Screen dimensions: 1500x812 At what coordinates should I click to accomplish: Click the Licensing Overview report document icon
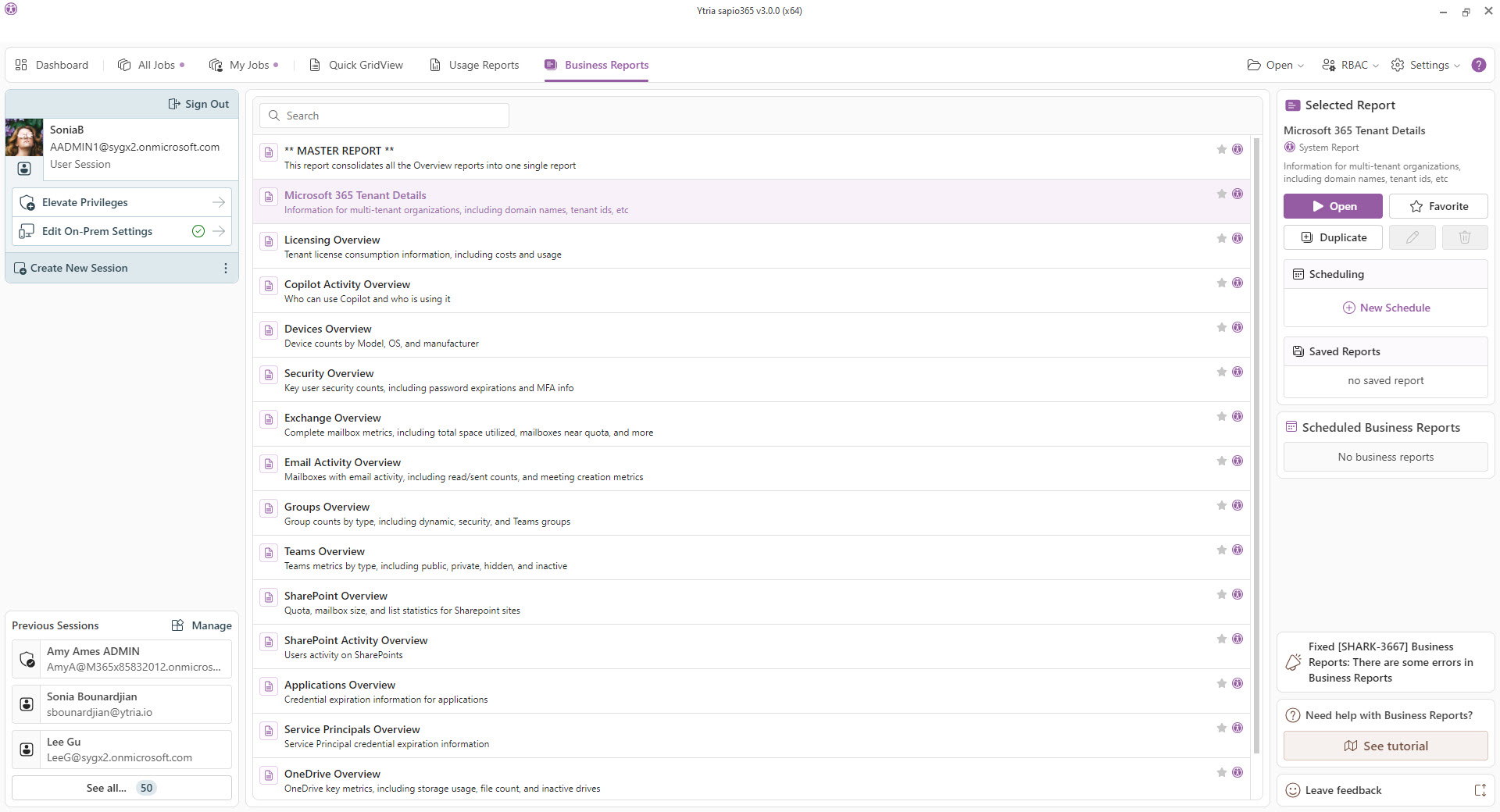[269, 241]
